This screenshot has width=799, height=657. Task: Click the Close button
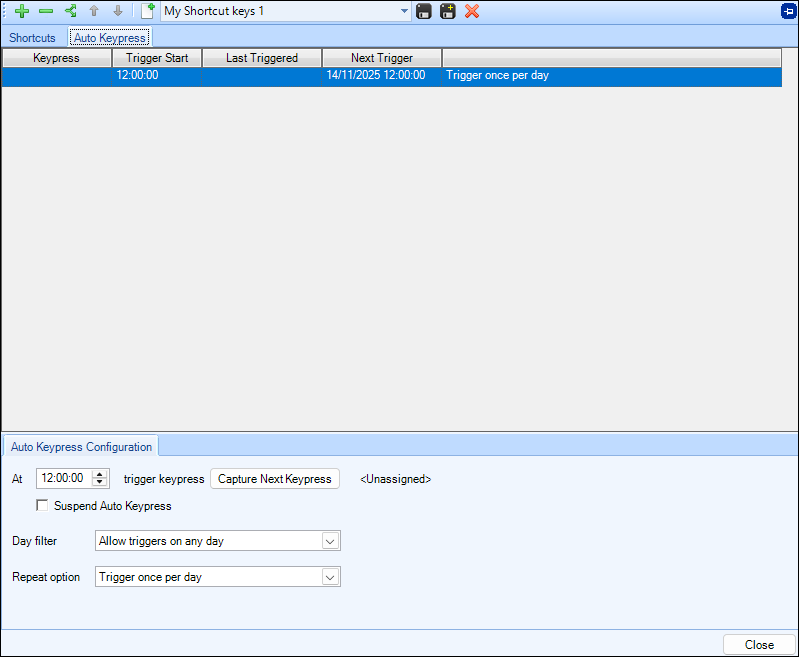[759, 645]
